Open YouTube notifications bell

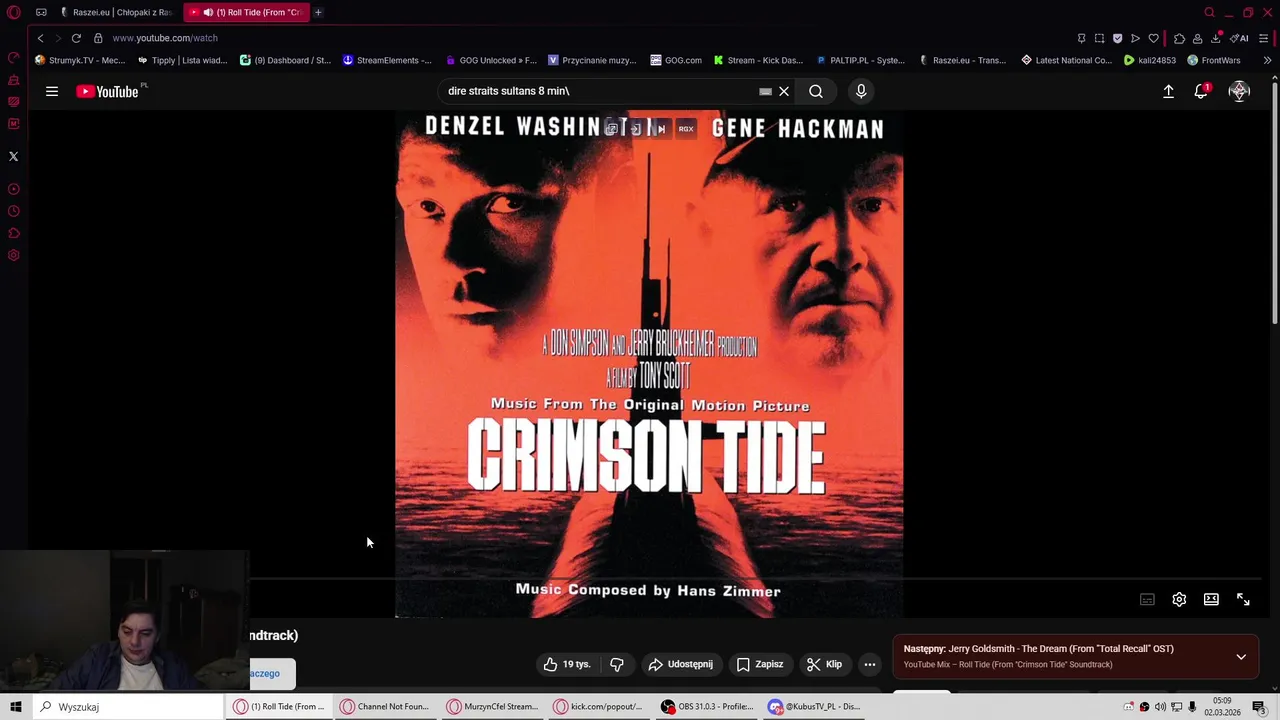[x=1201, y=91]
